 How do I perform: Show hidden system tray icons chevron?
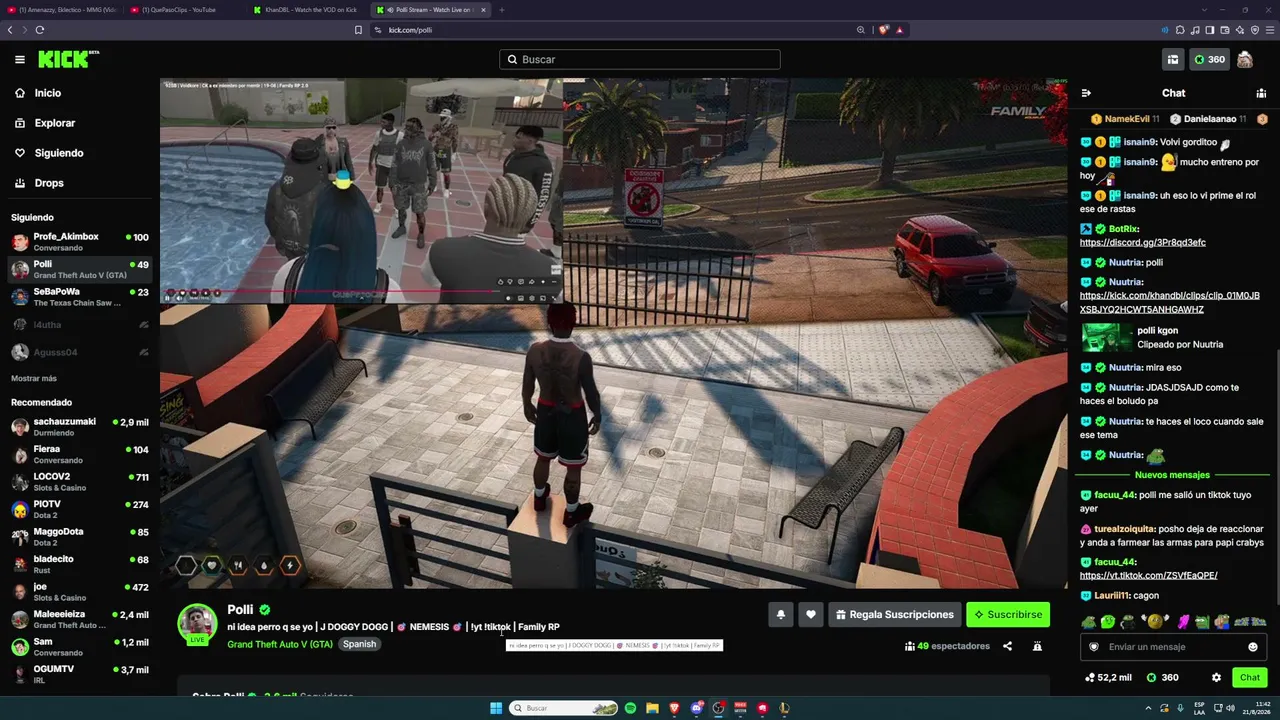point(1147,708)
